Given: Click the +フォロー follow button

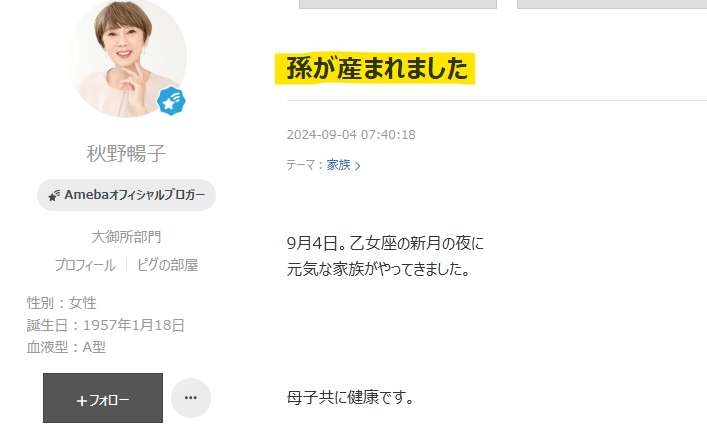Looking at the screenshot, I should (x=103, y=398).
